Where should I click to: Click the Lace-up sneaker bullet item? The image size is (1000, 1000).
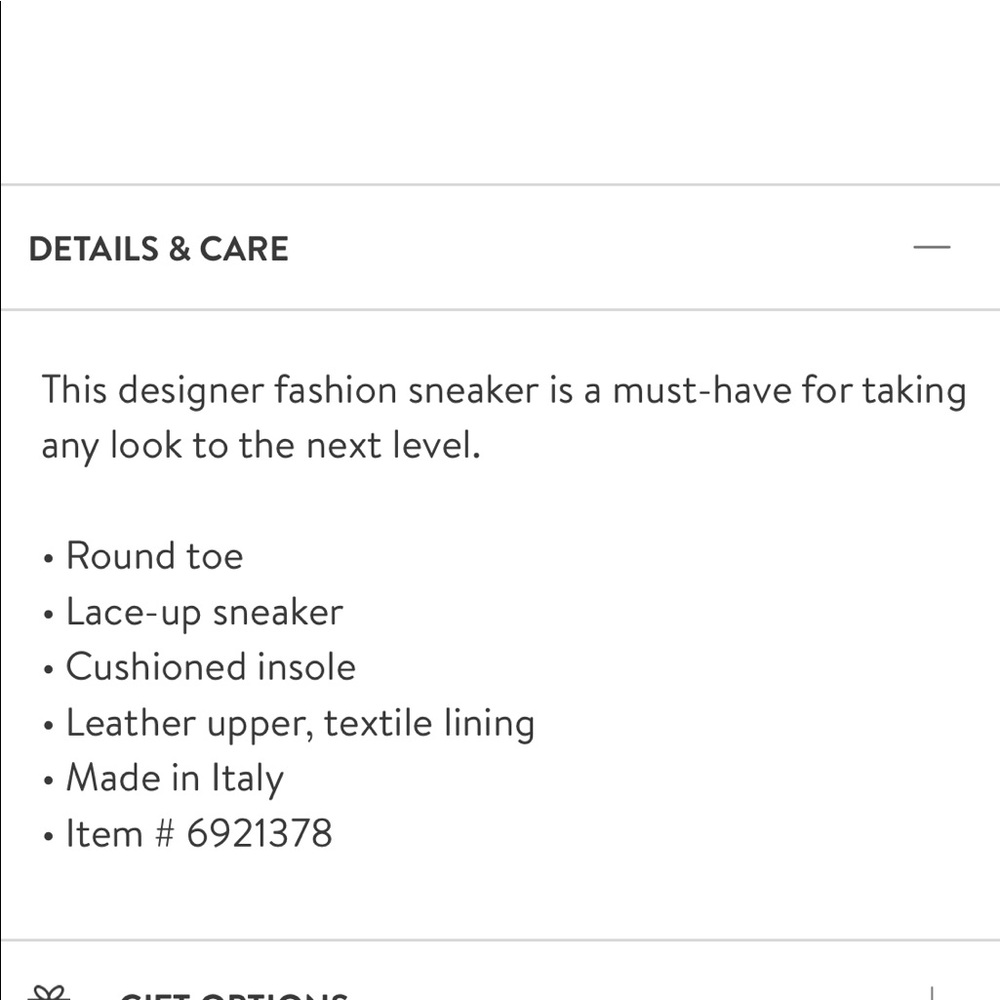(x=205, y=612)
